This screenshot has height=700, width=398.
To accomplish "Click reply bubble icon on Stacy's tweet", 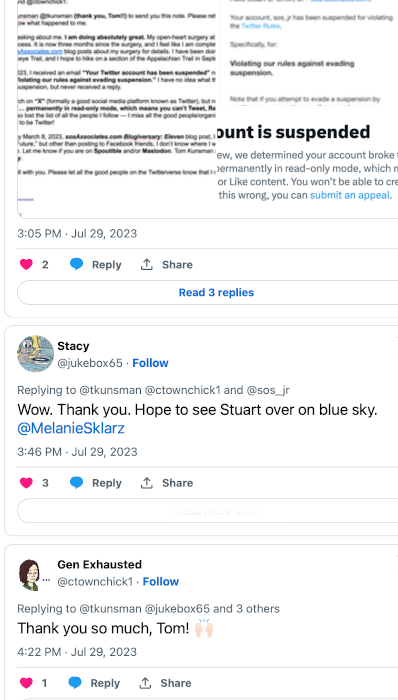I will (76, 483).
